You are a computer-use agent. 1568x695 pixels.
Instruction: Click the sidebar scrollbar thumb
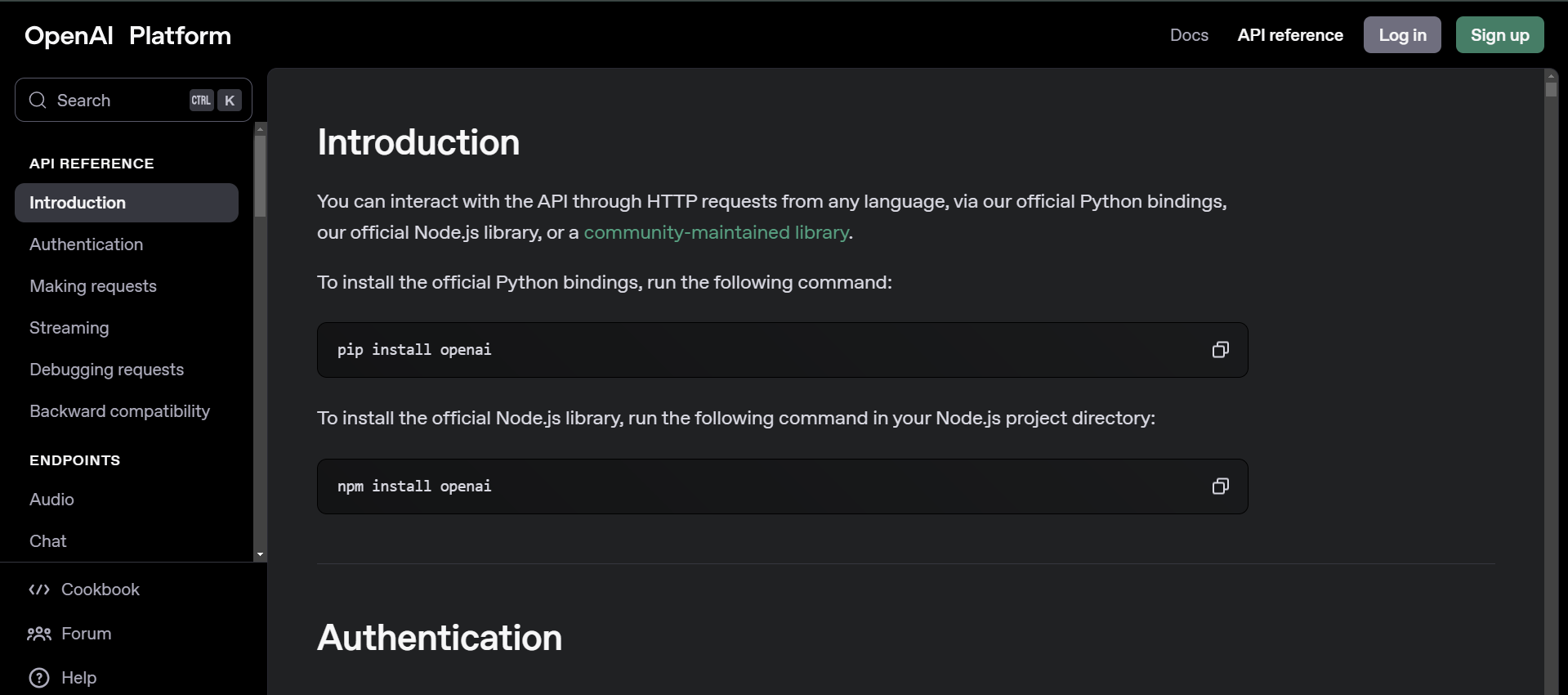pos(260,176)
